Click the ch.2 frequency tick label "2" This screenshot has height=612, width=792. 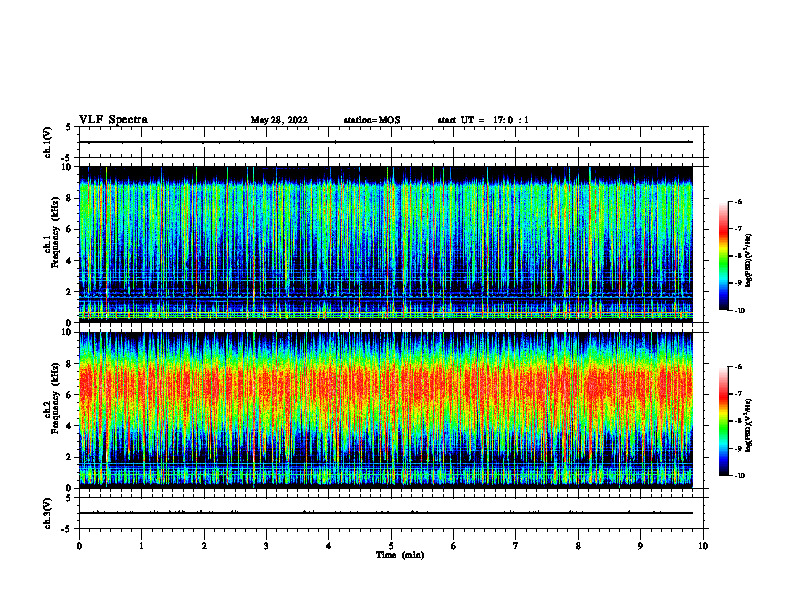tap(70, 457)
